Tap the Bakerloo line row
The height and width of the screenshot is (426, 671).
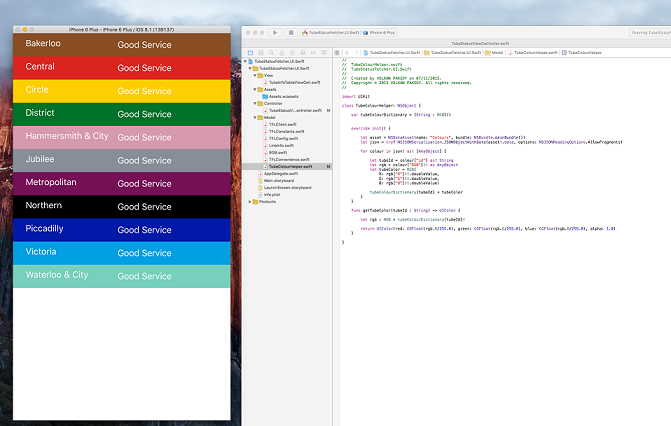pos(121,45)
